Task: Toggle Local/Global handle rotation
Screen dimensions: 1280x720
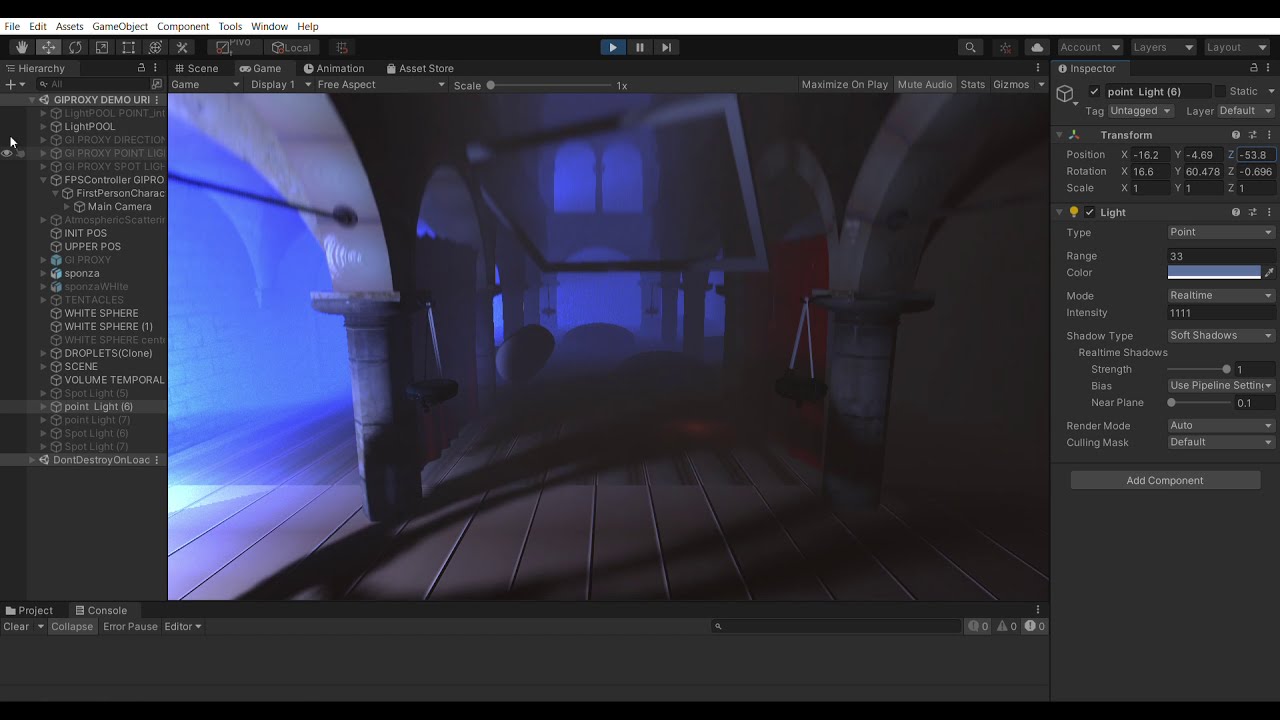Action: [292, 47]
